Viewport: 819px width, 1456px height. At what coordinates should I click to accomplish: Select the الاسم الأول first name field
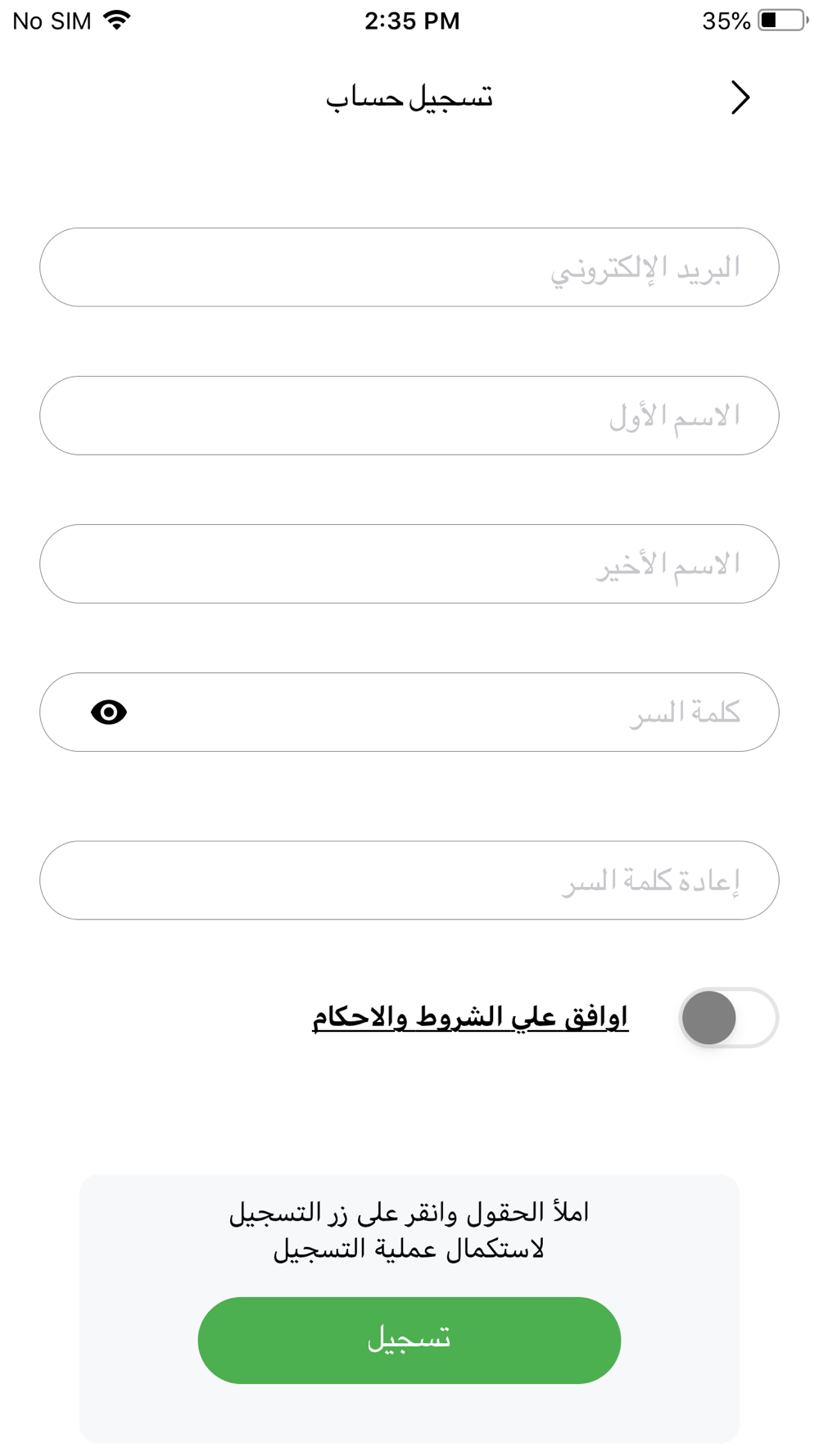coord(409,416)
